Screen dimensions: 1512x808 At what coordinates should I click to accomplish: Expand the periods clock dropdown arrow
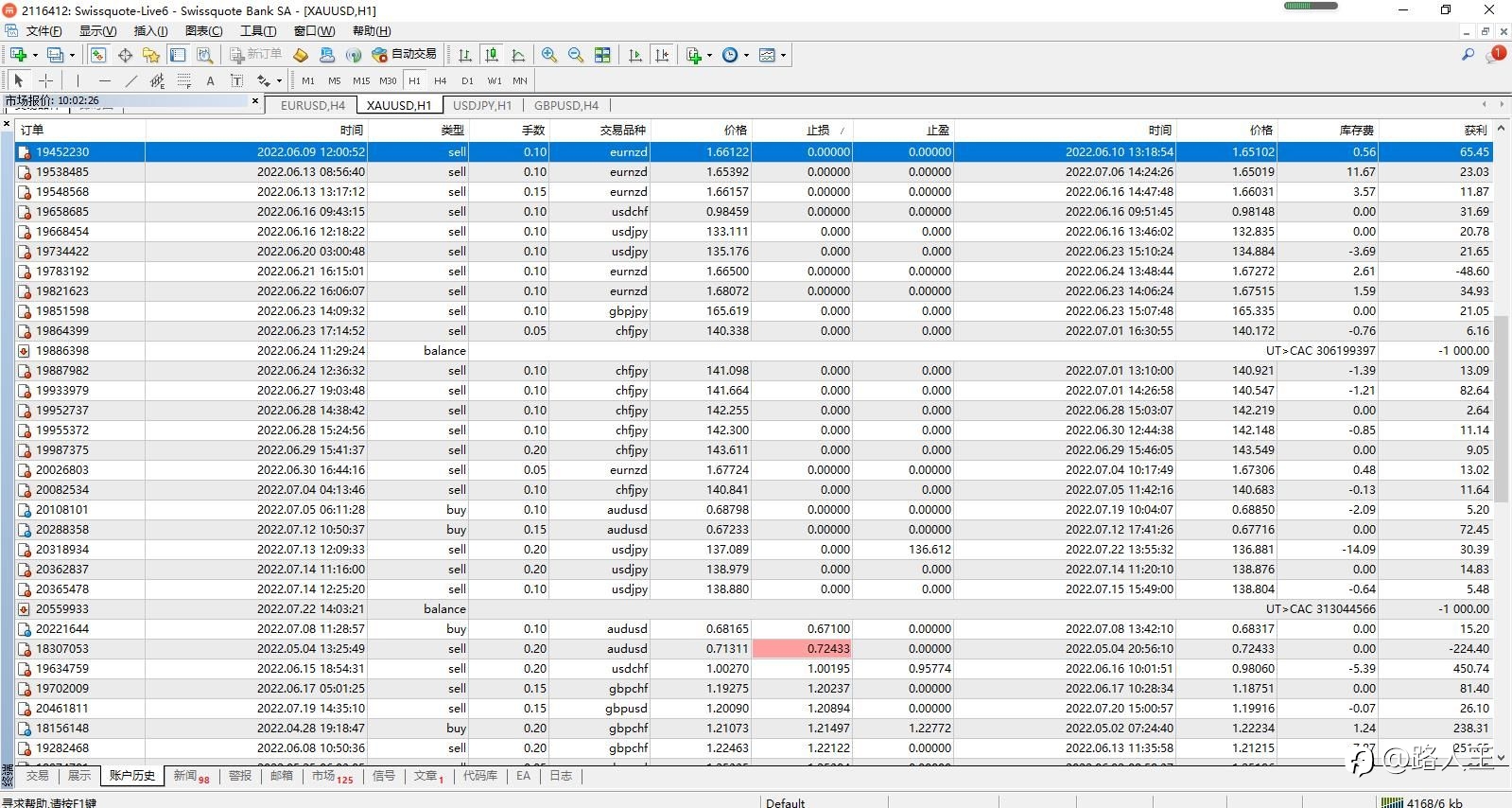click(x=746, y=55)
